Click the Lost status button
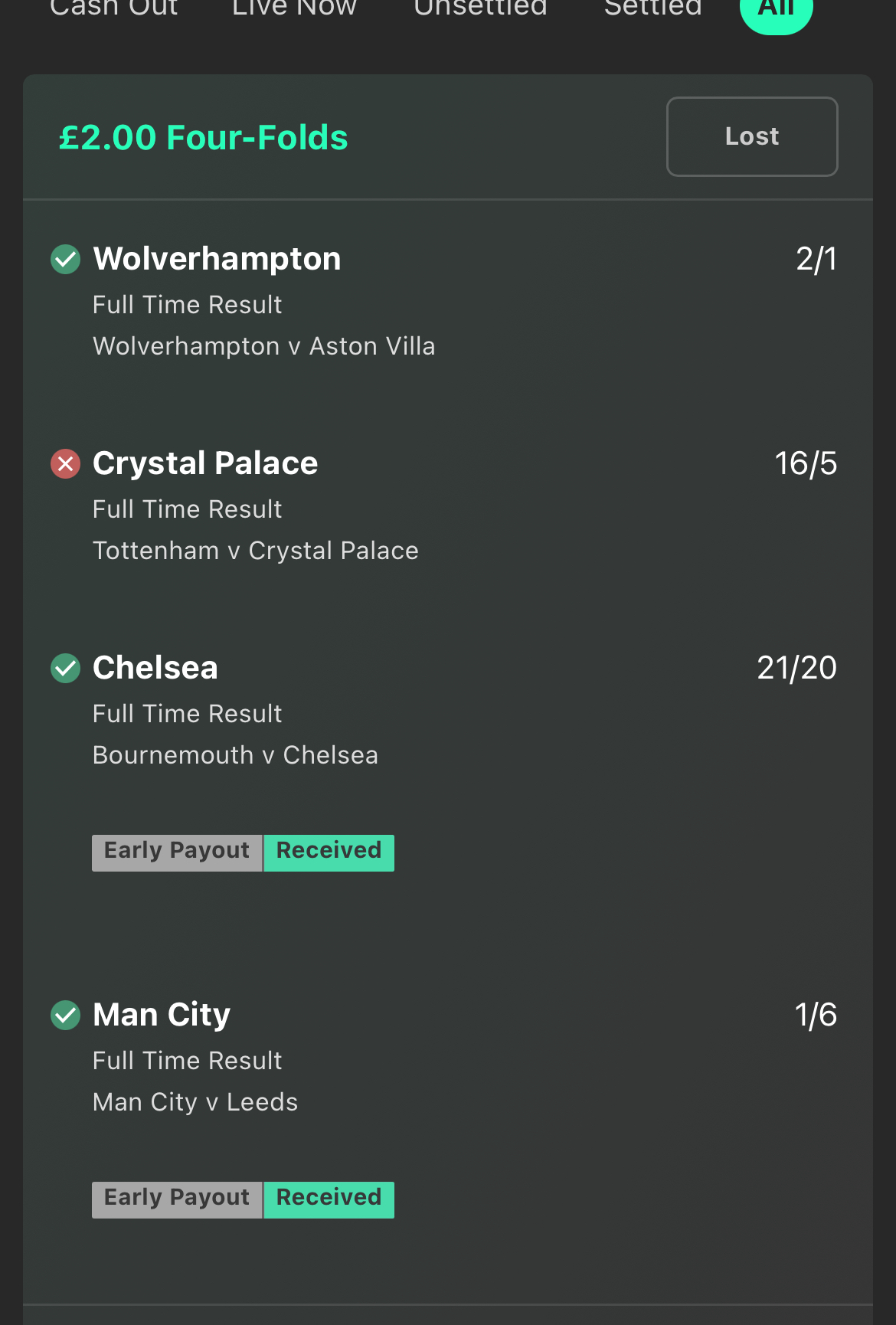This screenshot has width=896, height=1325. pyautogui.click(x=752, y=136)
